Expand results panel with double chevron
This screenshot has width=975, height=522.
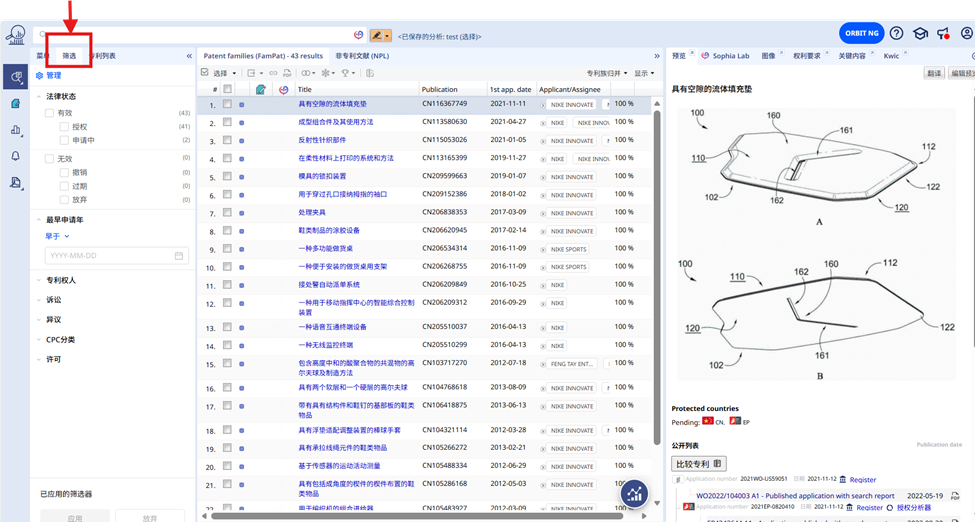click(657, 56)
